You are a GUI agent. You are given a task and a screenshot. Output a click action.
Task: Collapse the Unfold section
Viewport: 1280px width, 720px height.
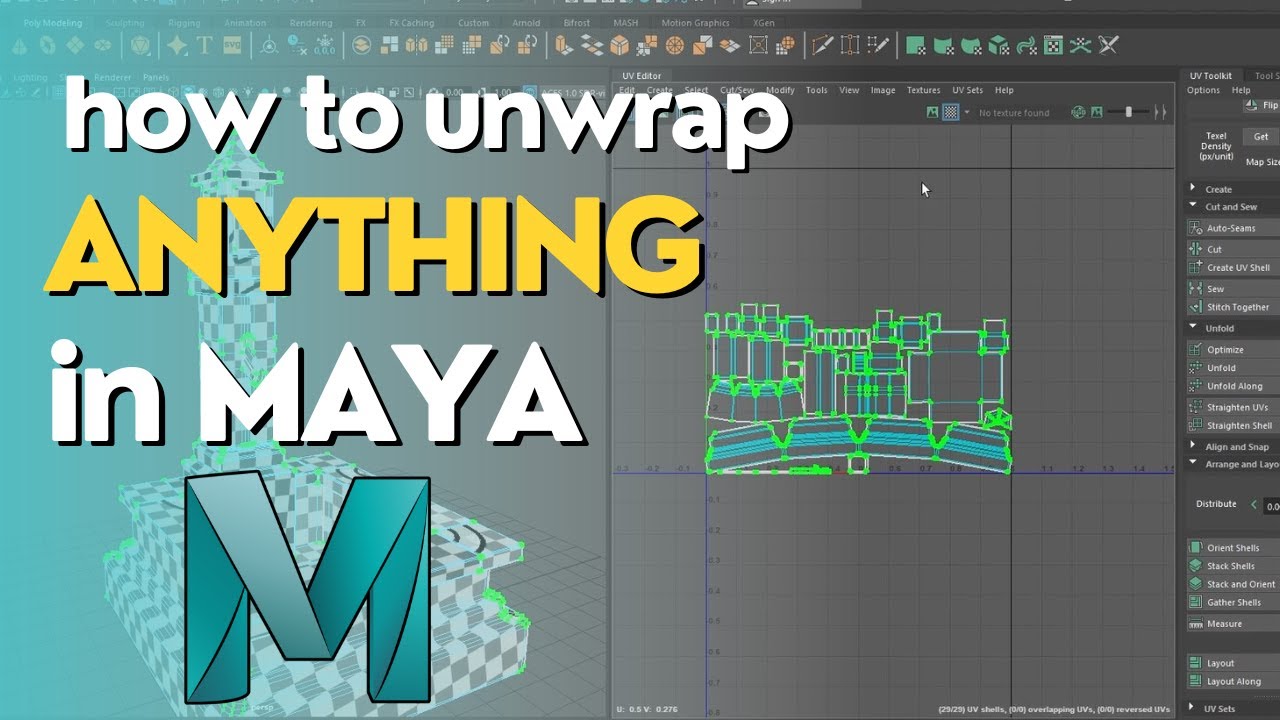tap(1193, 327)
